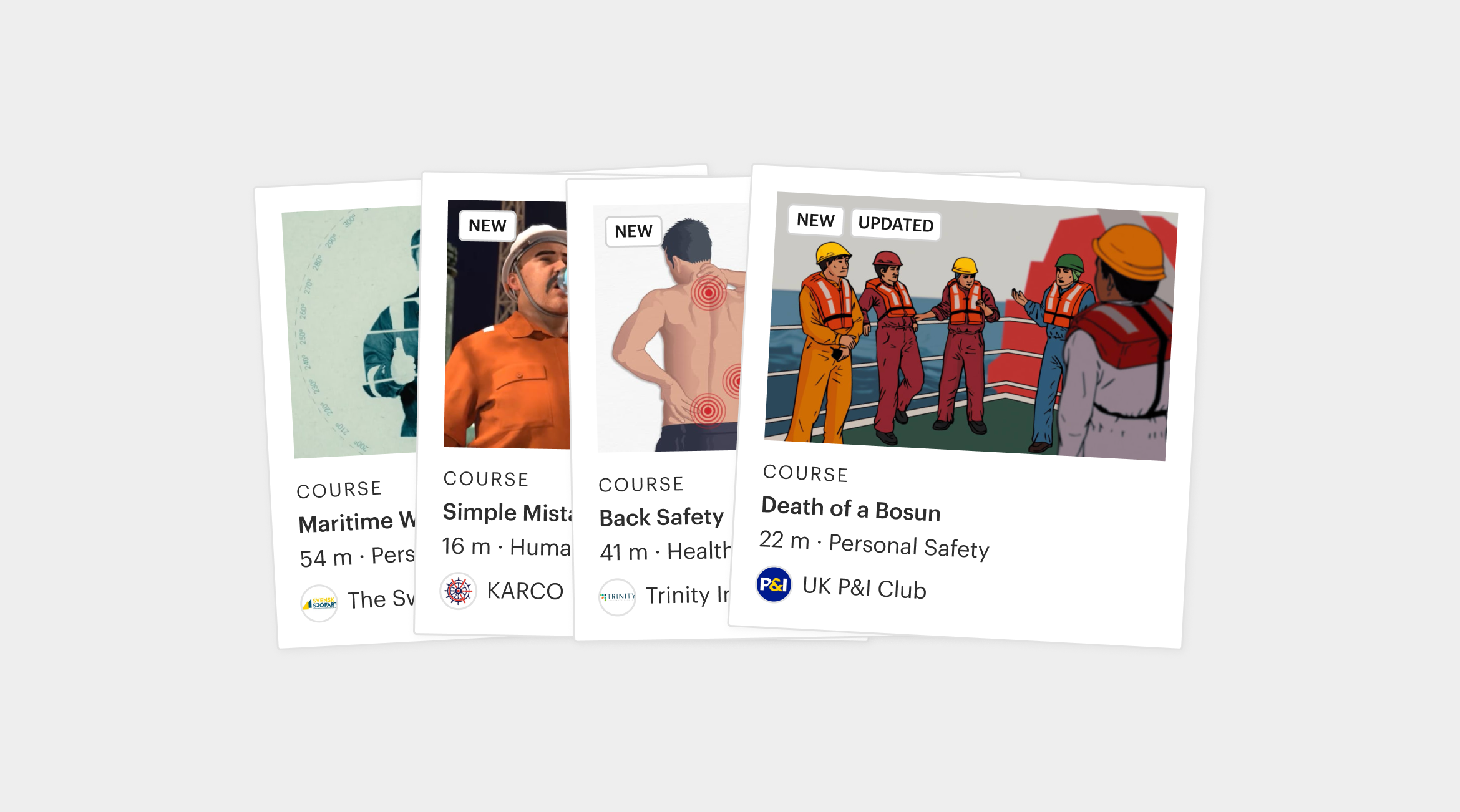Click the NEW badge on Death of a Bosun
This screenshot has width=1460, height=812.
(815, 220)
